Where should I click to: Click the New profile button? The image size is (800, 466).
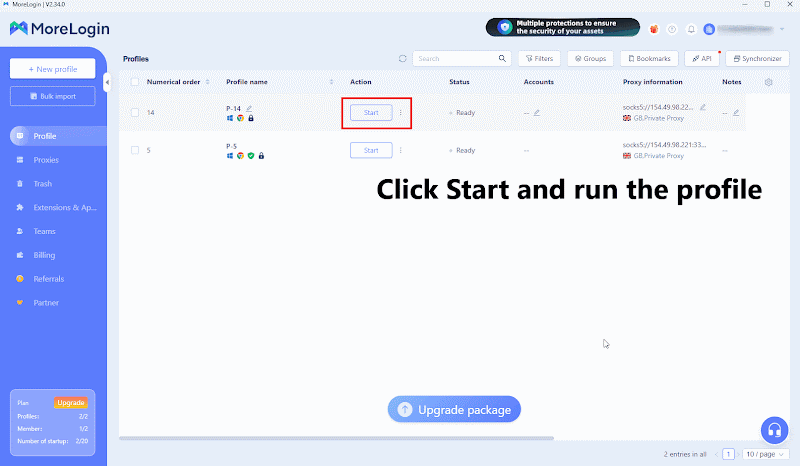point(52,68)
